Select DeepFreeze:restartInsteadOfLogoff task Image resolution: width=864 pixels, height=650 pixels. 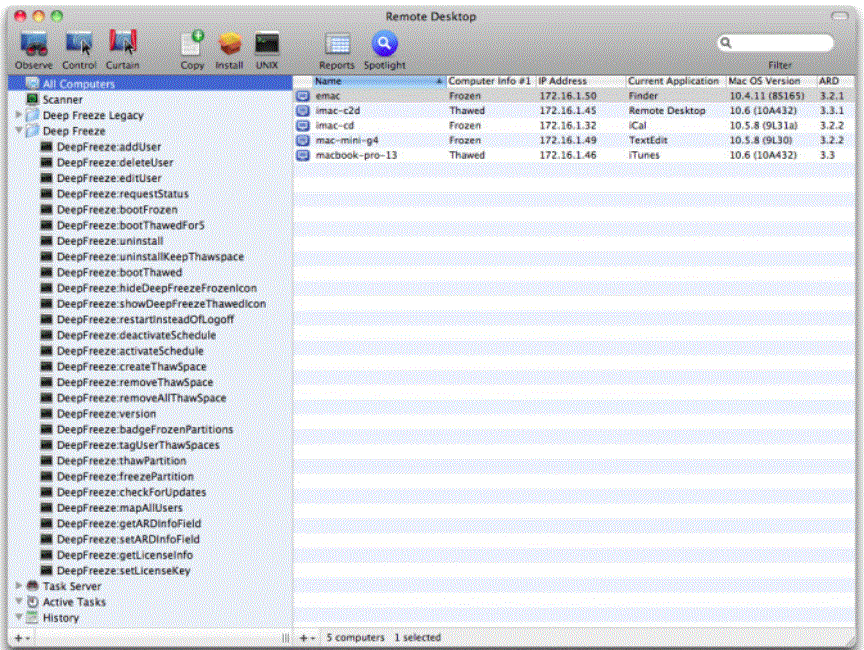(145, 319)
